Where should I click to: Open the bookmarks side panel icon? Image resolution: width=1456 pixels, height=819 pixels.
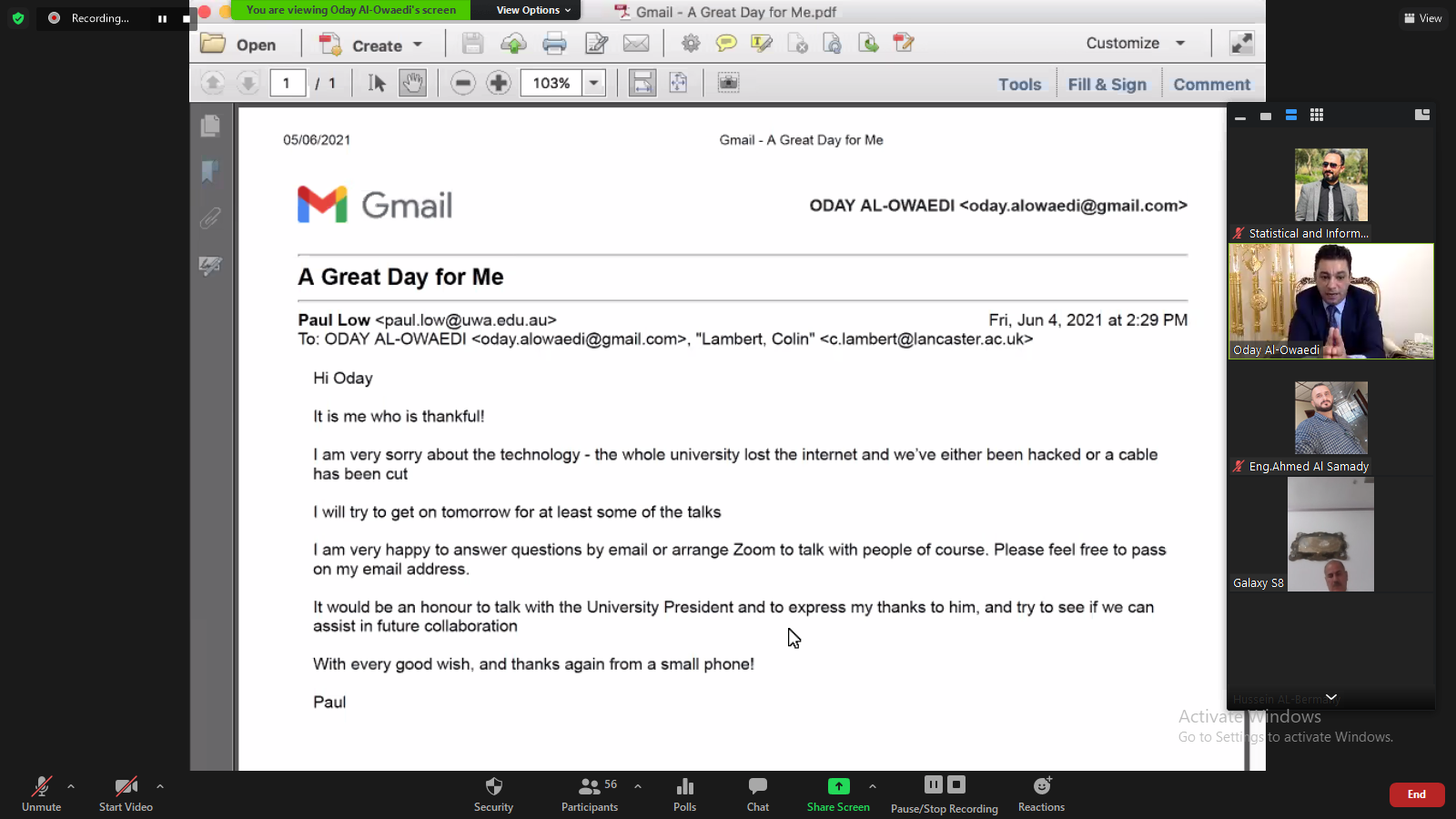[x=210, y=172]
